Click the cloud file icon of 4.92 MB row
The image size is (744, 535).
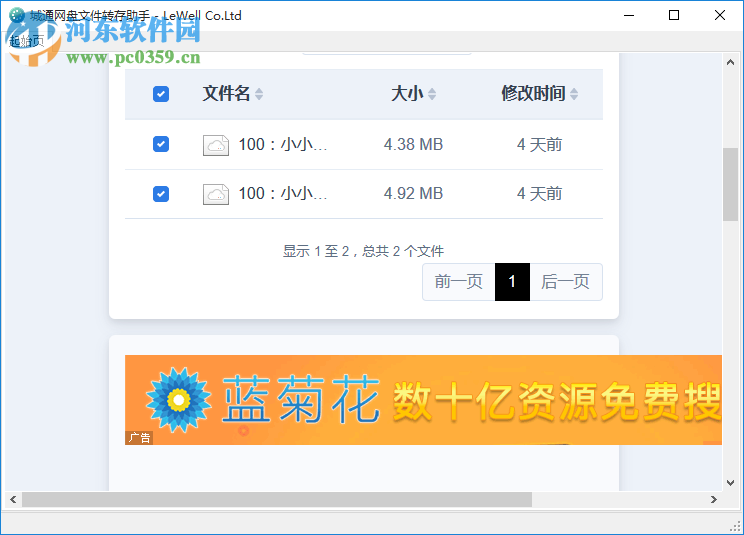point(216,194)
